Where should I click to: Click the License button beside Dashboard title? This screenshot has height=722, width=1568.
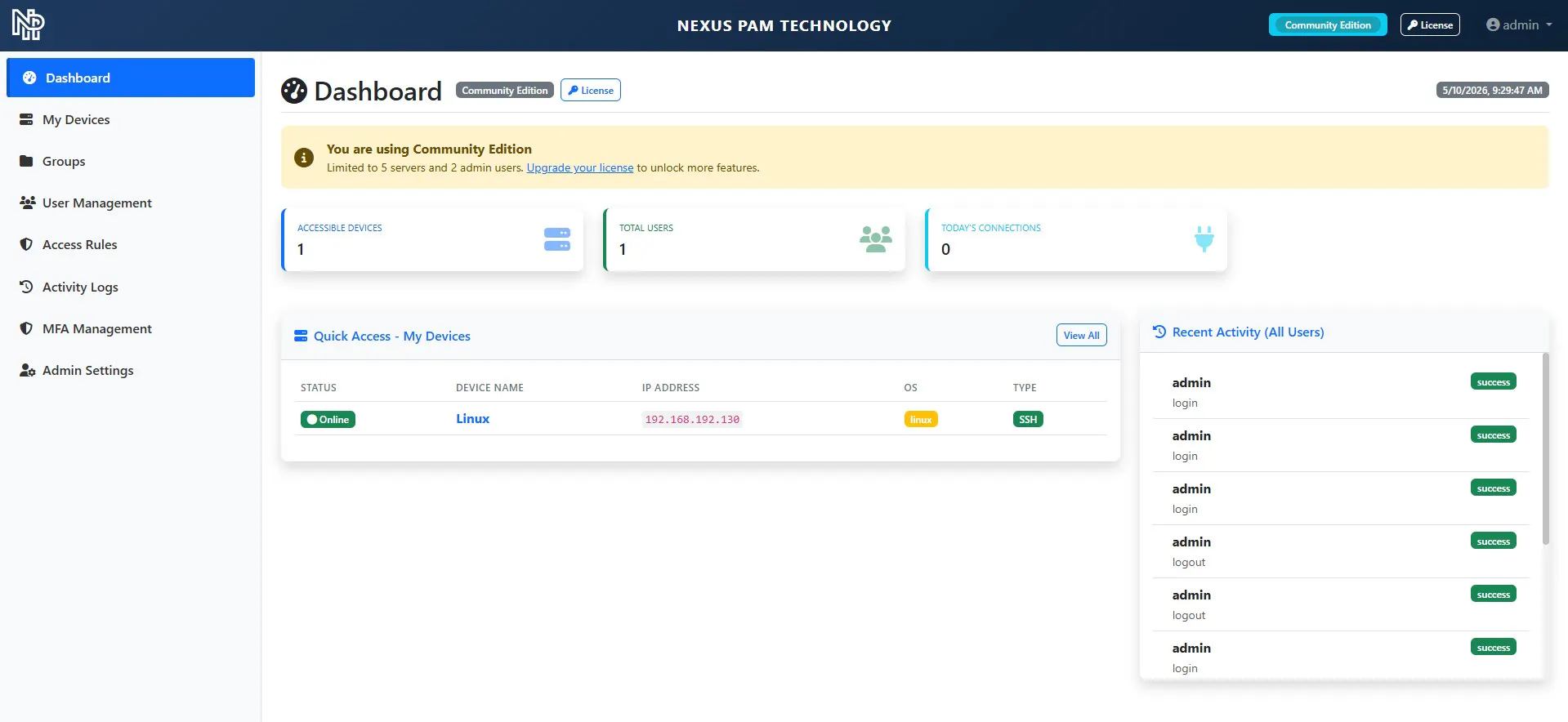click(591, 90)
